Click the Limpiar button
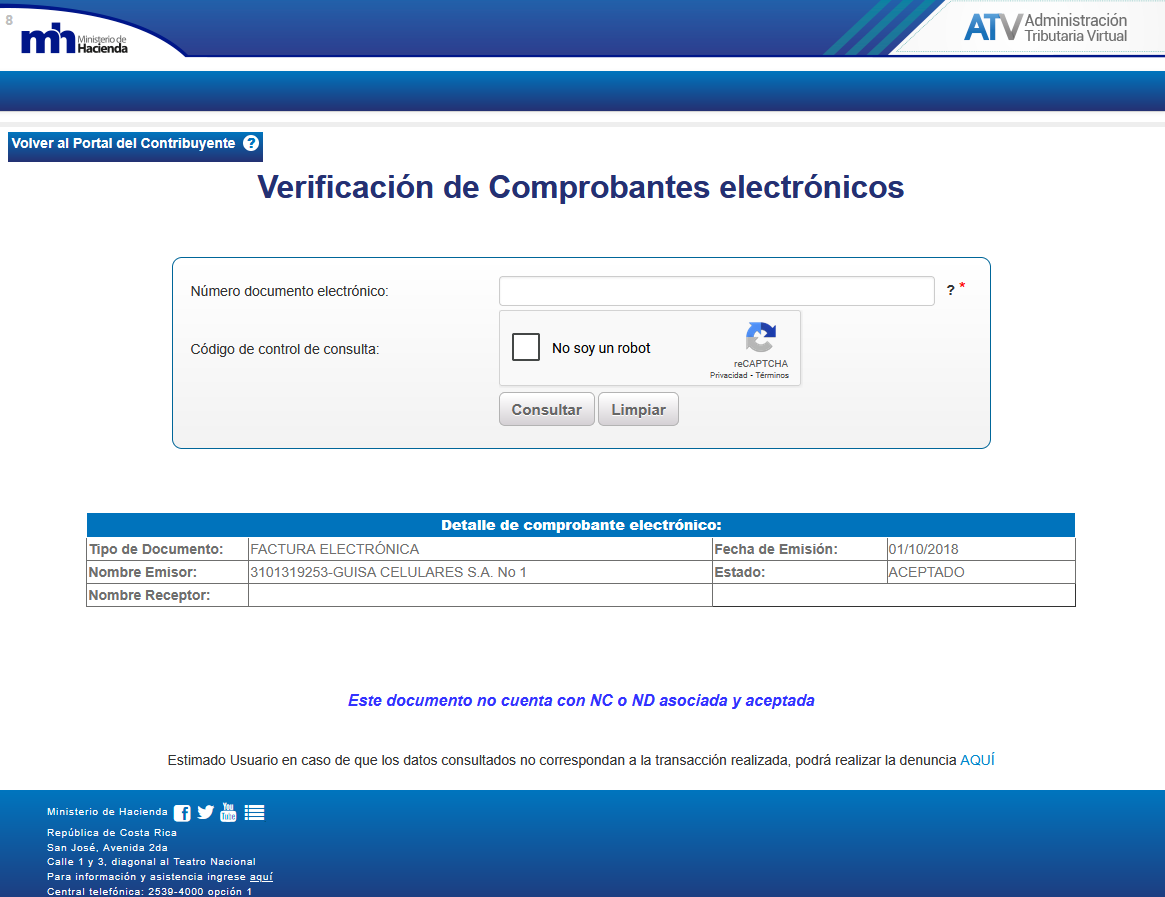This screenshot has height=897, width=1165. click(638, 409)
